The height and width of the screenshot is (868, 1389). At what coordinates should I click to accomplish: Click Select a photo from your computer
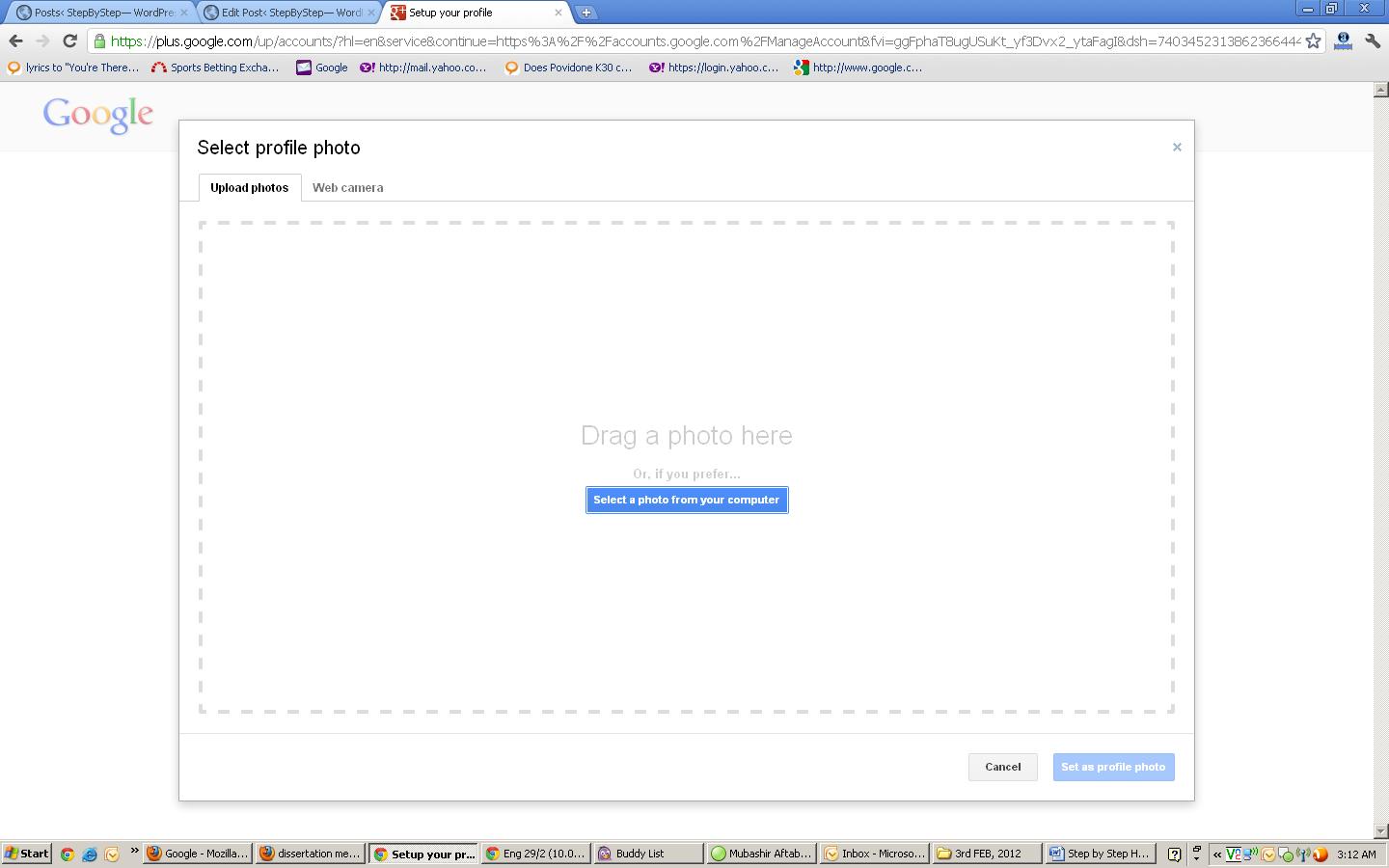pyautogui.click(x=686, y=500)
